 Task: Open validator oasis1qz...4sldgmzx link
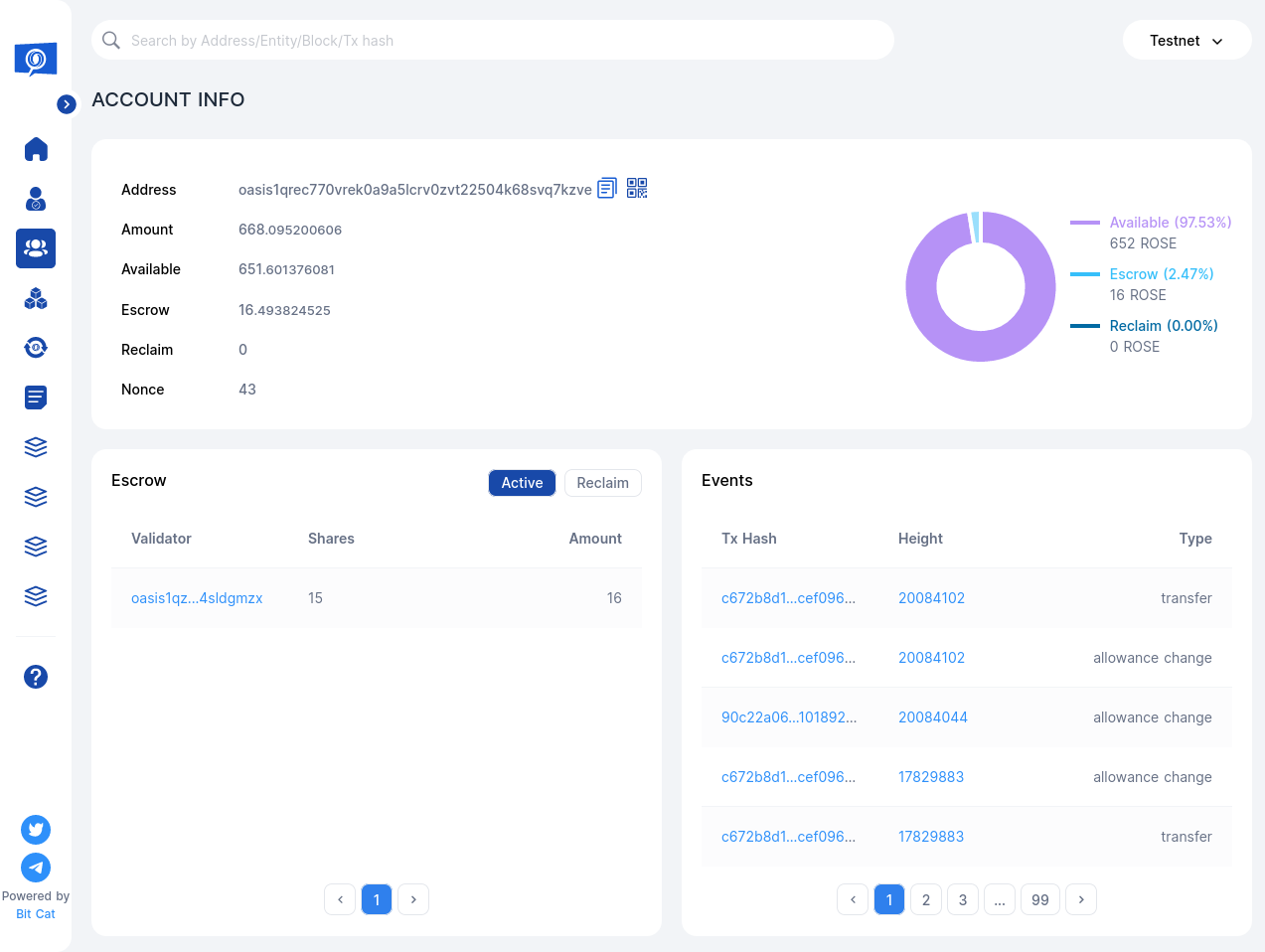[197, 598]
